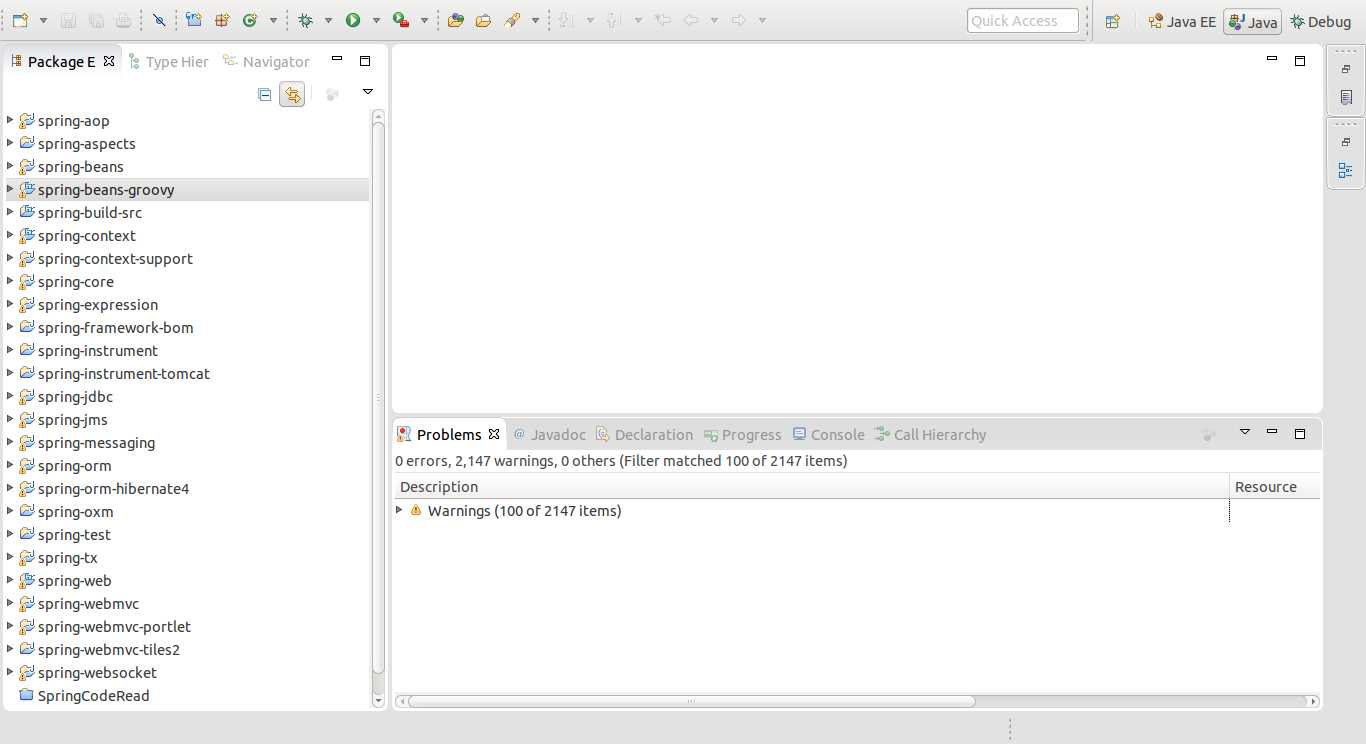Image resolution: width=1366 pixels, height=744 pixels.
Task: Click the SpringCodeRead project folder icon
Action: point(27,695)
